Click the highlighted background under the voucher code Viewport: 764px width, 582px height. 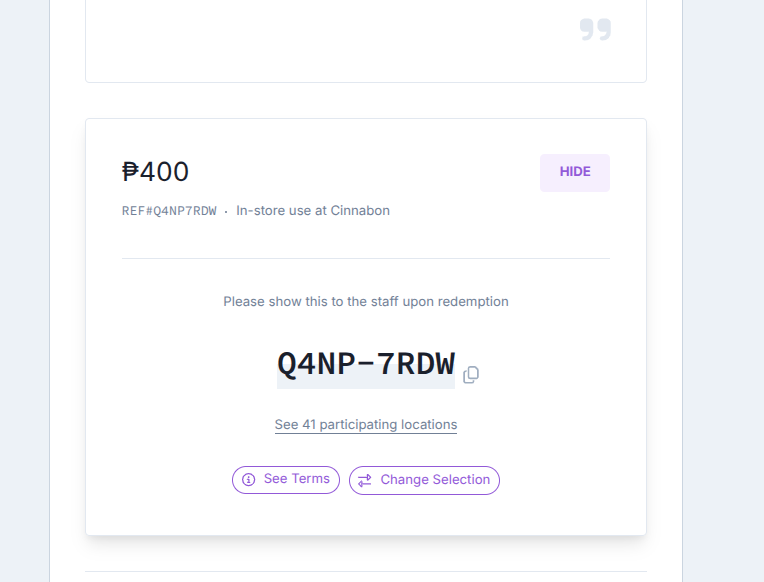click(366, 384)
